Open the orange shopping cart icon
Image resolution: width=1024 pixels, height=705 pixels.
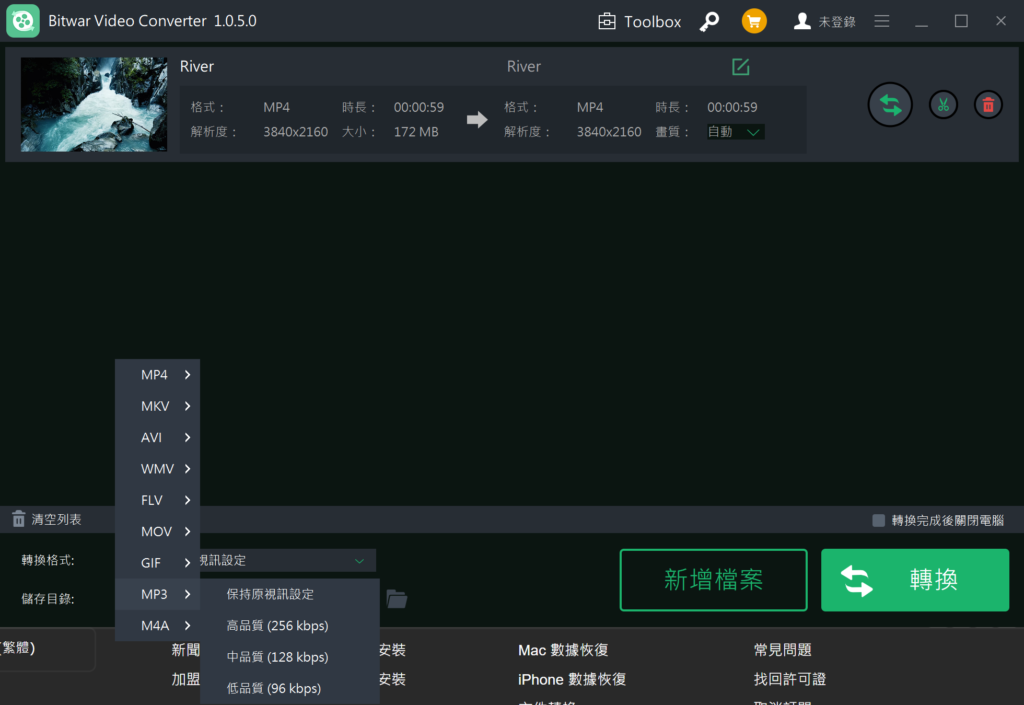pos(754,21)
